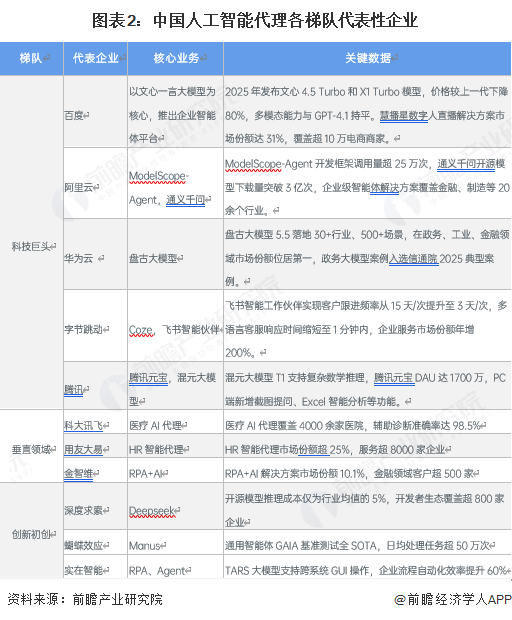Click the 日均处理任务超 50 万次 data cell
Image resolution: width=512 pixels, height=620 pixels.
click(x=367, y=542)
